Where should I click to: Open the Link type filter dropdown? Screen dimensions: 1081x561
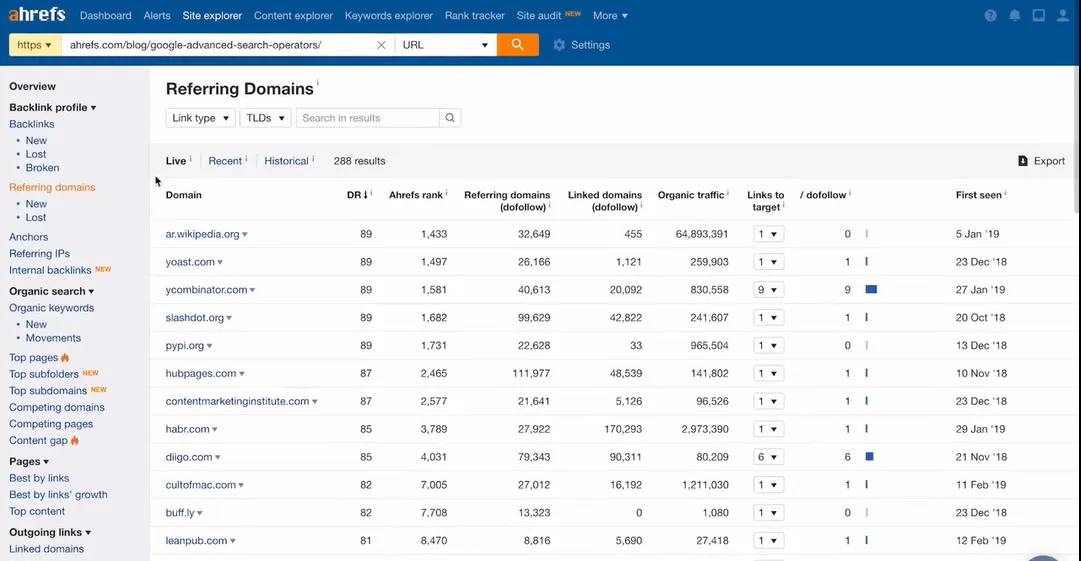click(x=200, y=118)
